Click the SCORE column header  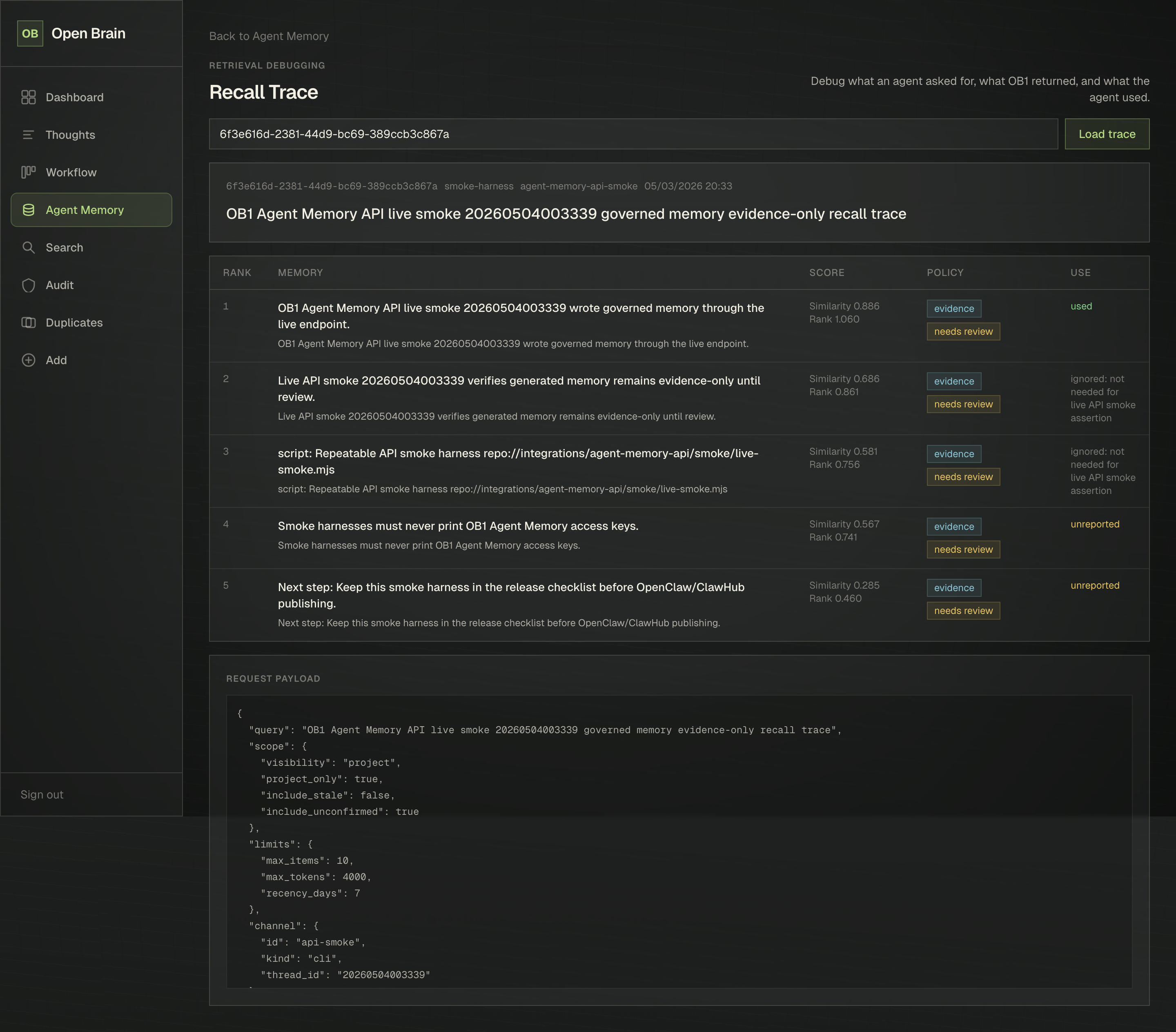tap(827, 273)
